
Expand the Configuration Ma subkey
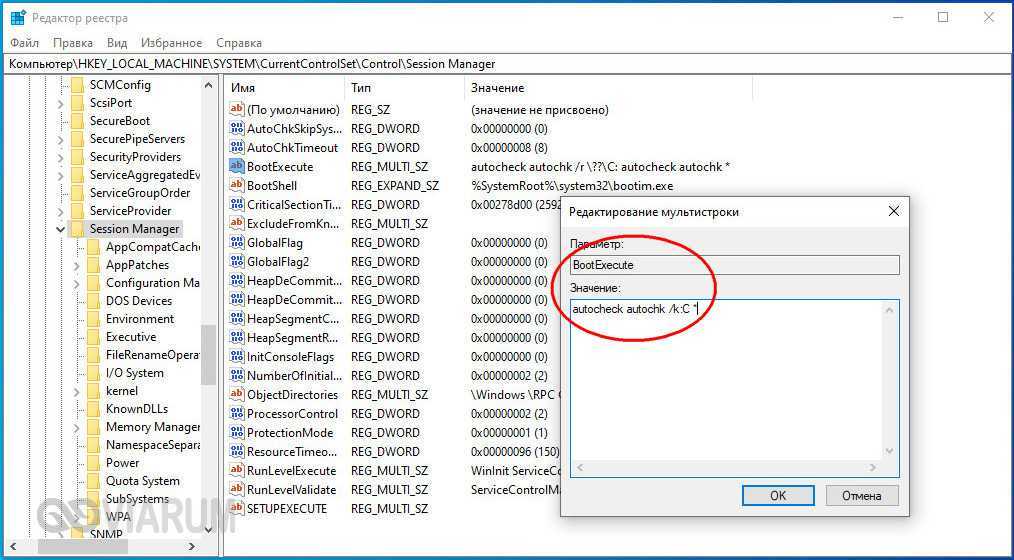click(76, 283)
